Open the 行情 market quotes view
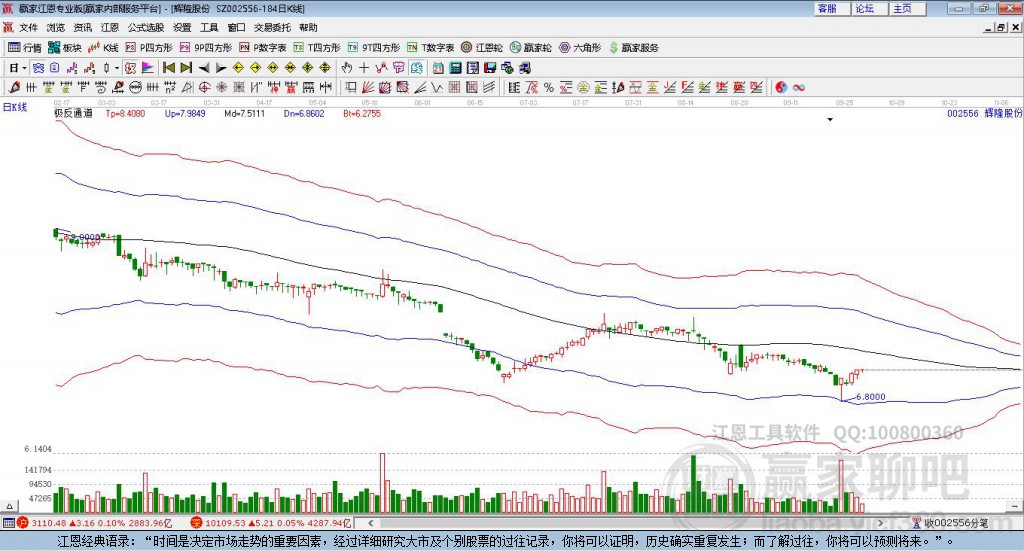 tap(25, 48)
